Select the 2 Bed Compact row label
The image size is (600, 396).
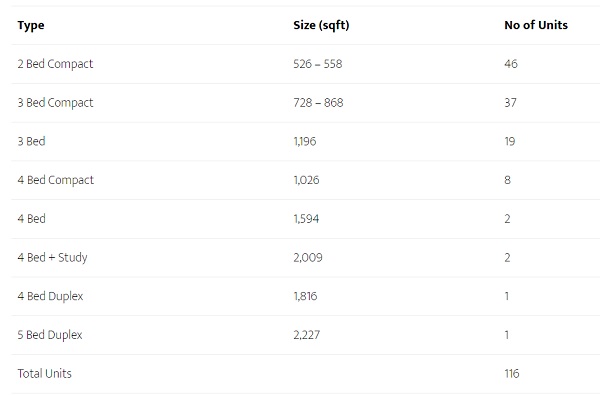[55, 64]
